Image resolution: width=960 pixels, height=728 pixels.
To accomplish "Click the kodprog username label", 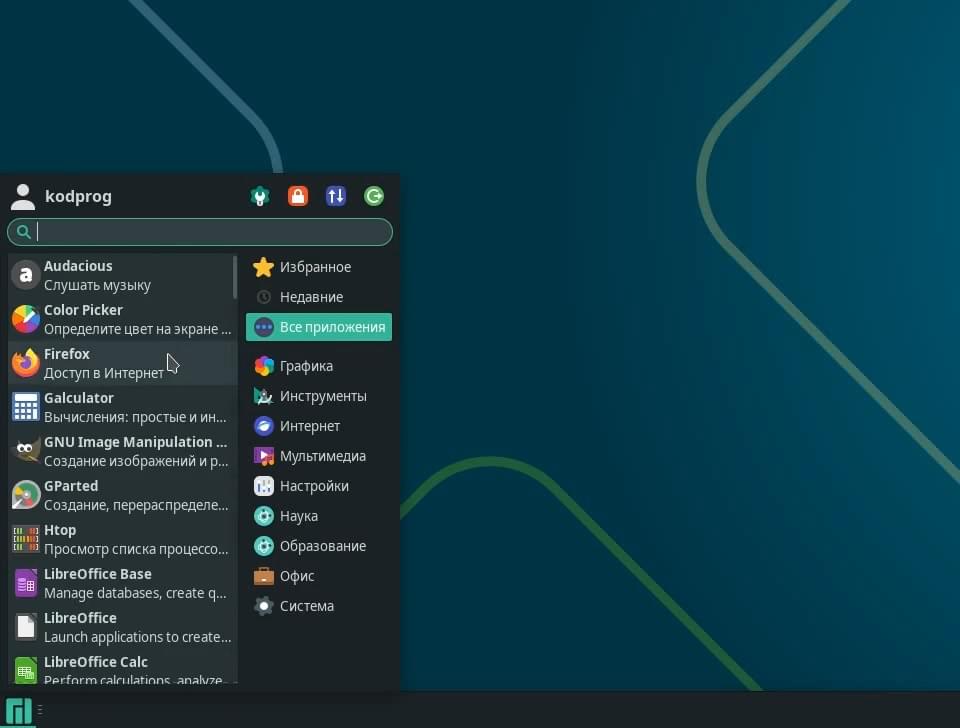I will click(78, 197).
